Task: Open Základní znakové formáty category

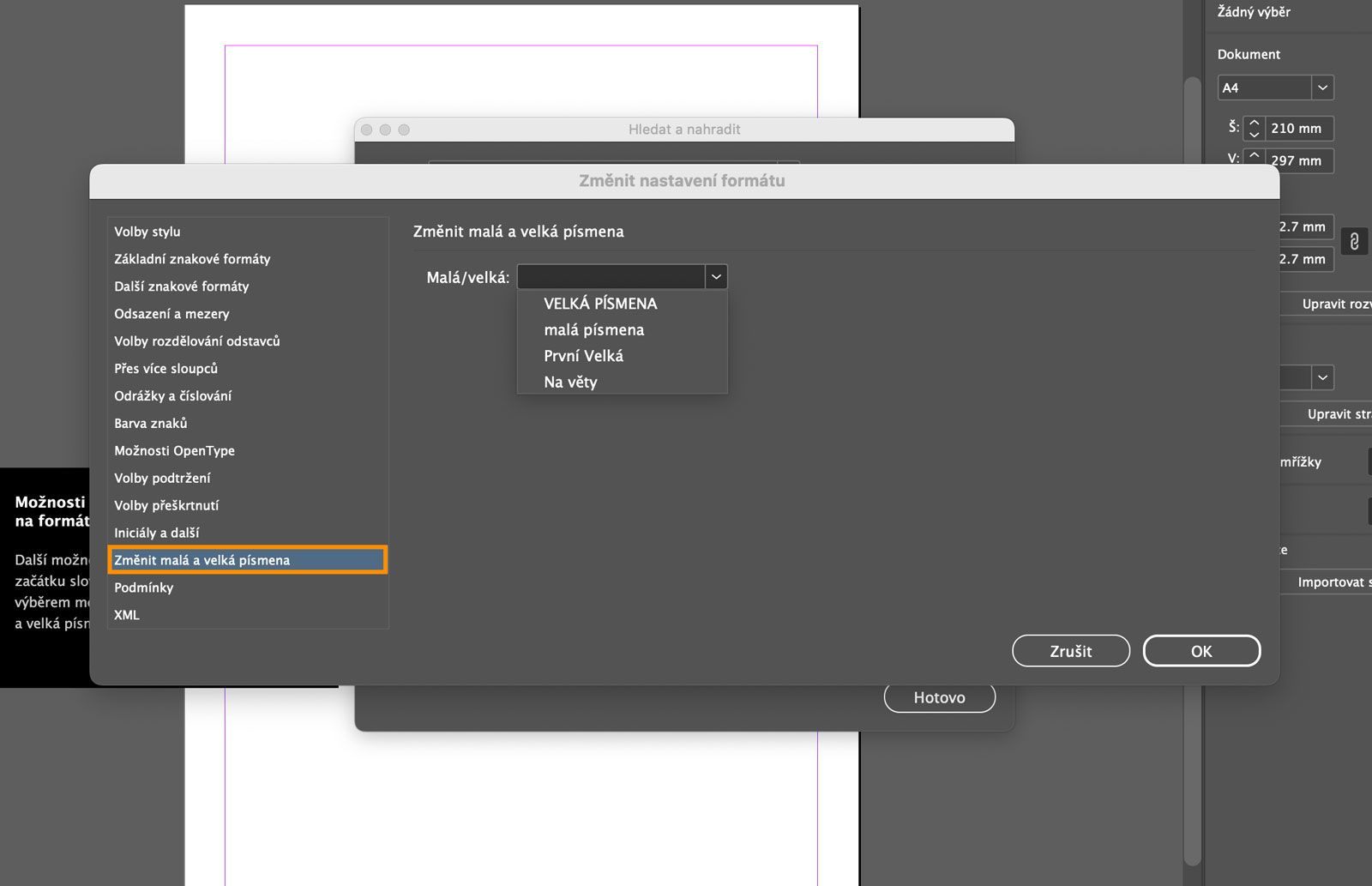Action: pos(248,259)
